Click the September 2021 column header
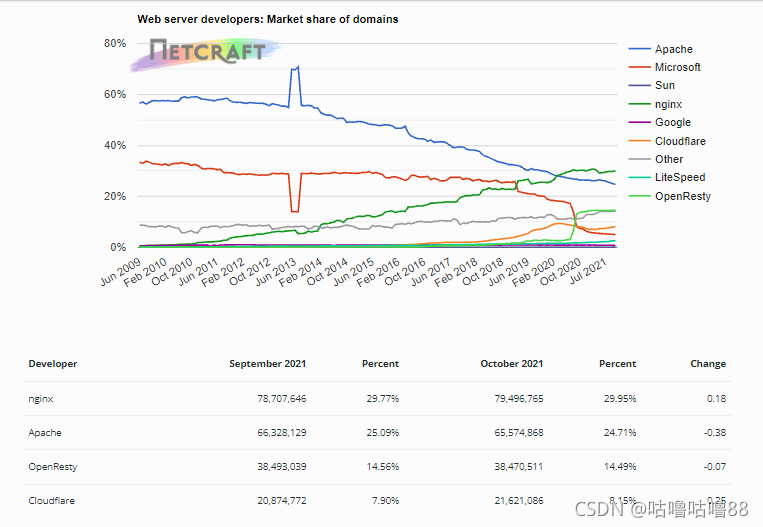Viewport: 763px width, 527px height. coord(268,363)
